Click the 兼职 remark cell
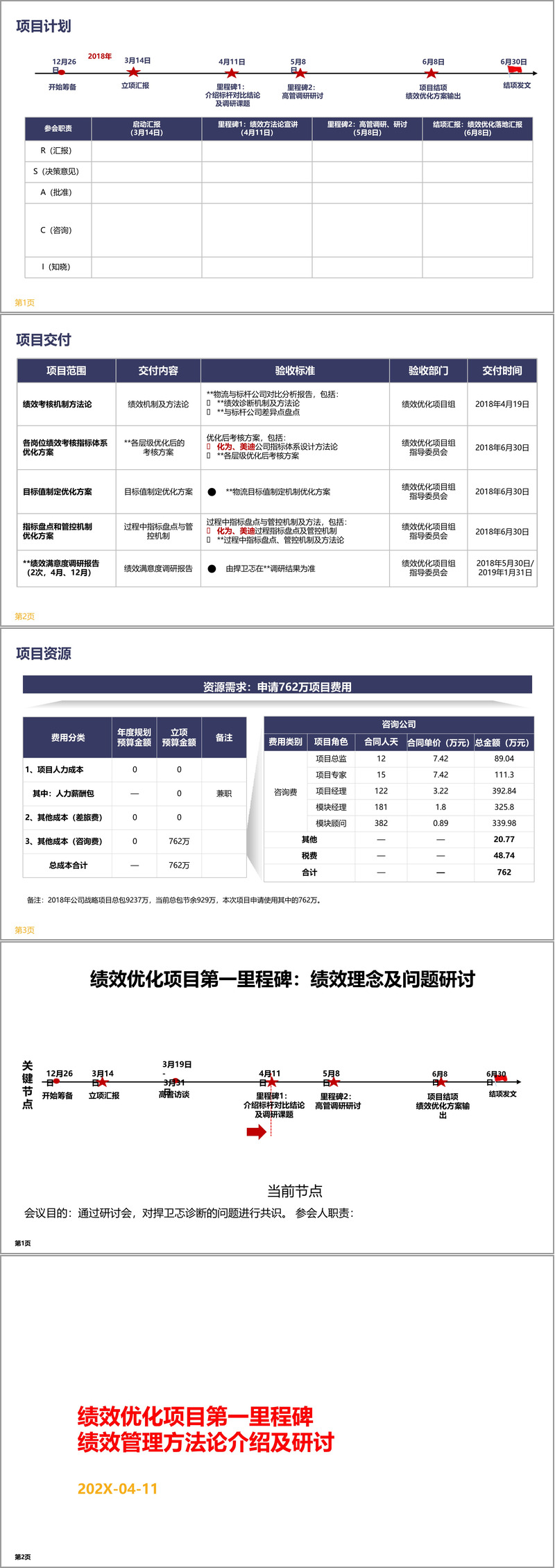Screen dimensions: 555x1568 224,793
